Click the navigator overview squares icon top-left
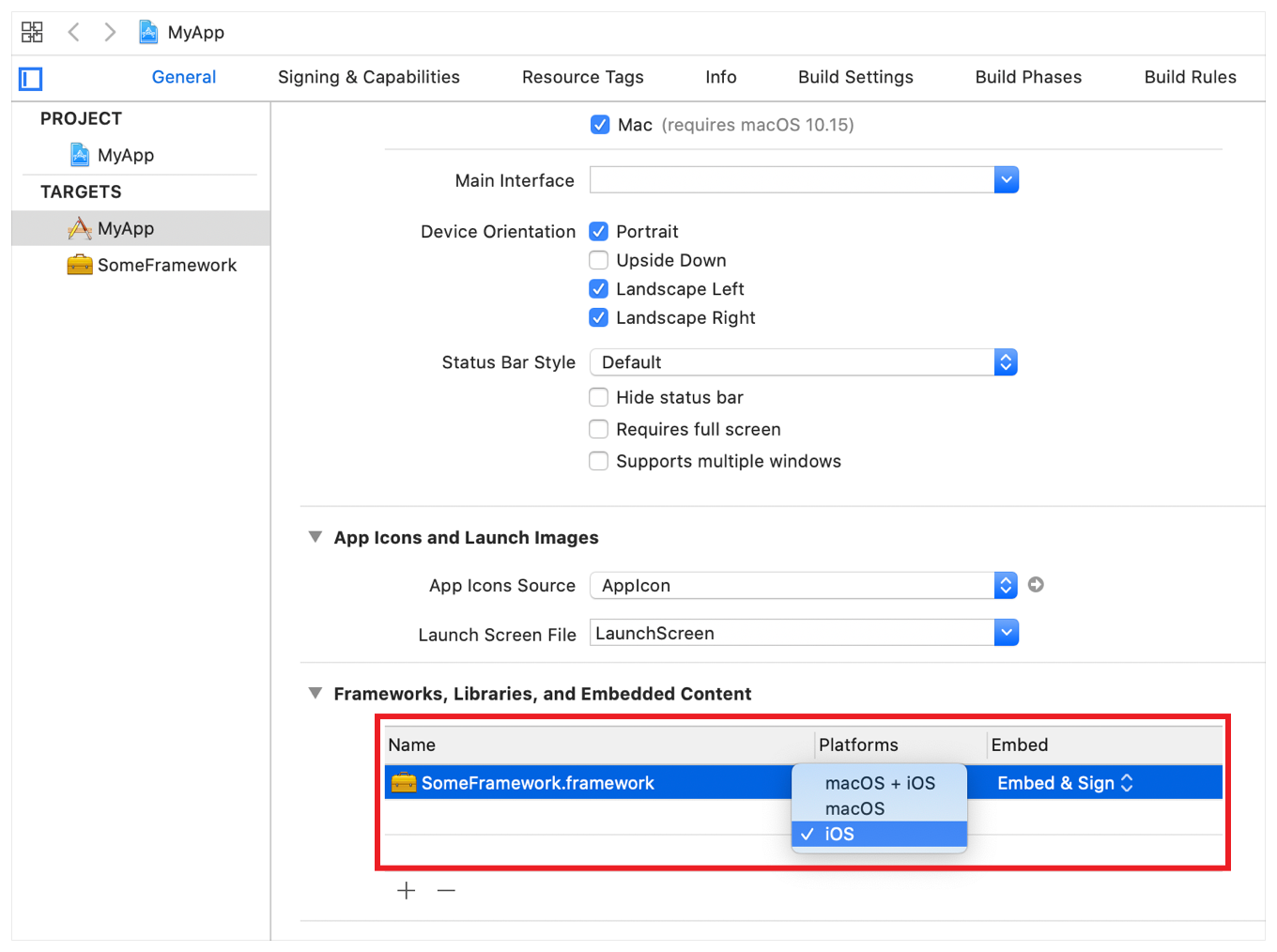This screenshot has width=1277, height=952. (31, 31)
